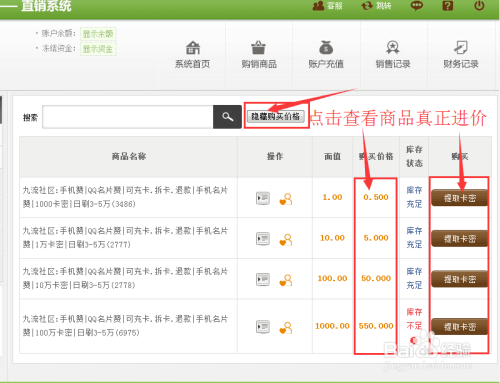Click product name ending (2778)

tap(125, 278)
